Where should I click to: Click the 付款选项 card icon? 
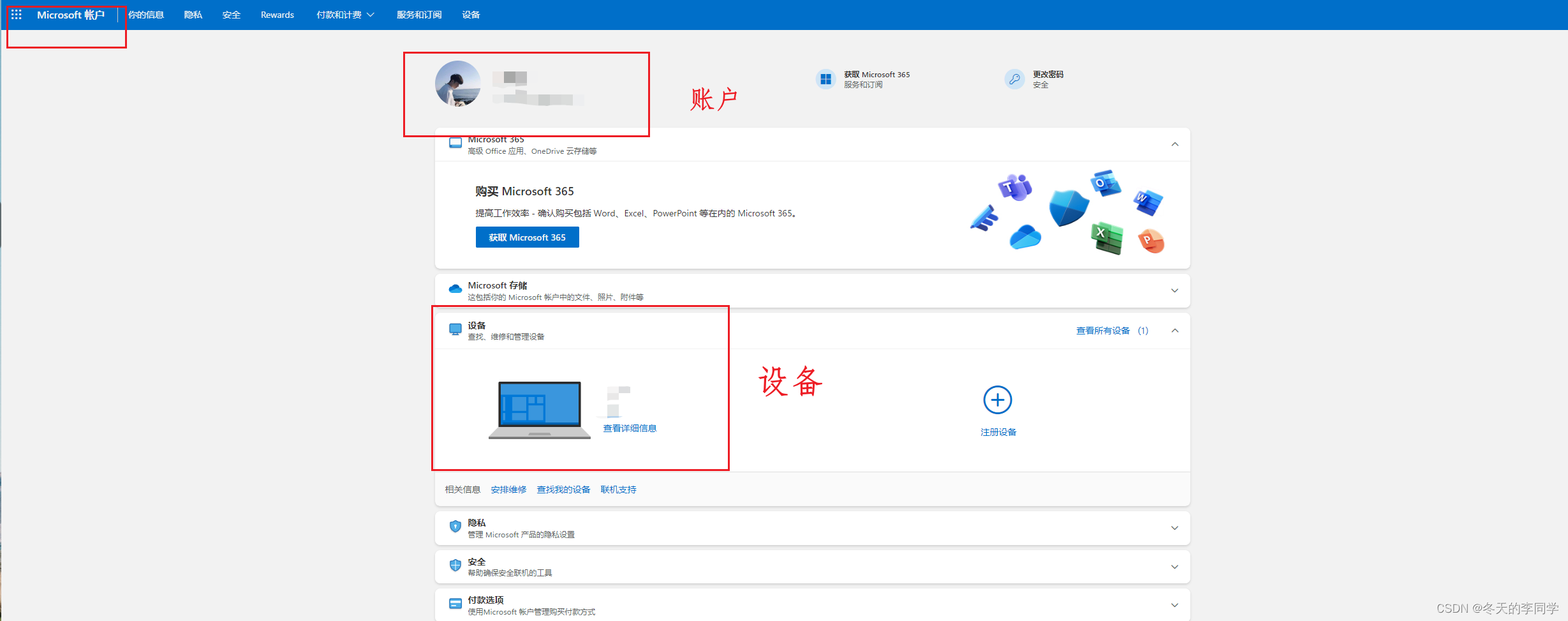[x=455, y=604]
